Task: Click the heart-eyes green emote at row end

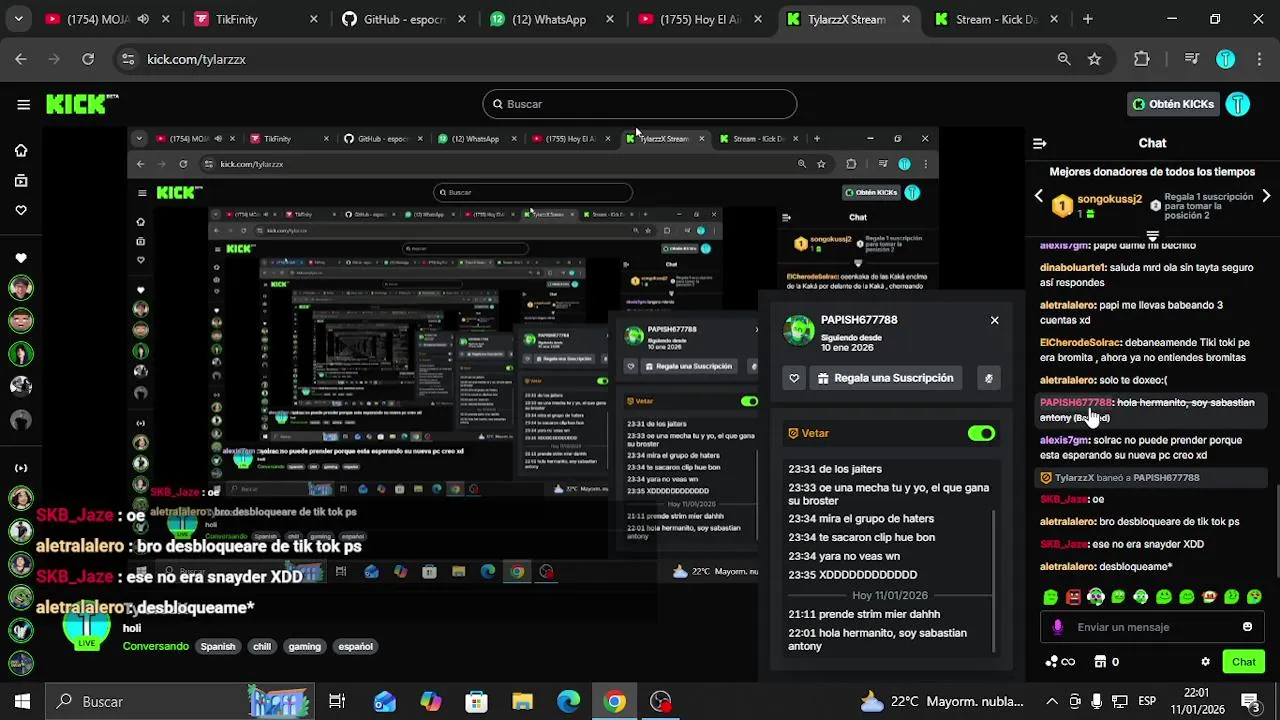Action: click(1254, 597)
